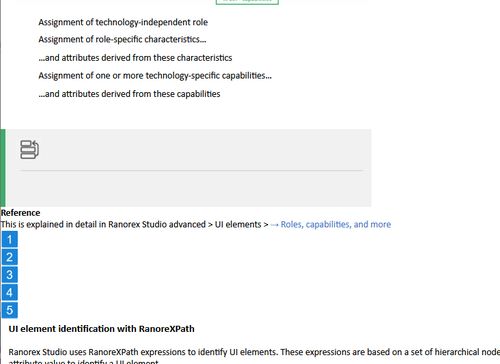
Task: Click the arrow icon before Roles link
Action: coord(274,225)
